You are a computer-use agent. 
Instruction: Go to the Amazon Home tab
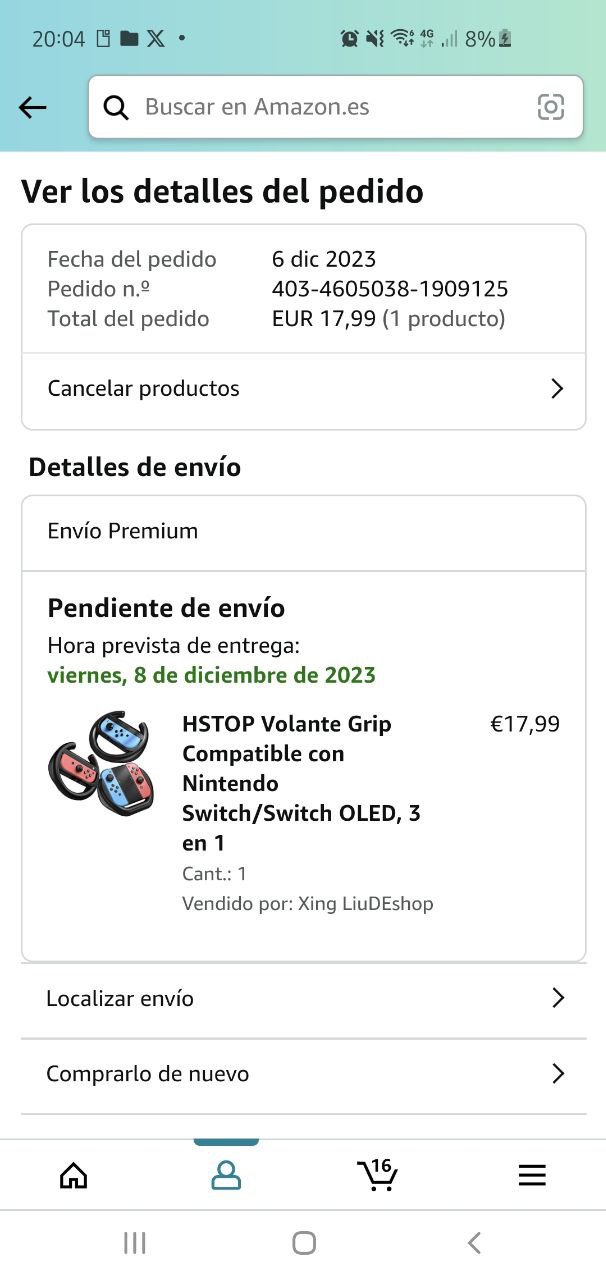pyautogui.click(x=74, y=1175)
